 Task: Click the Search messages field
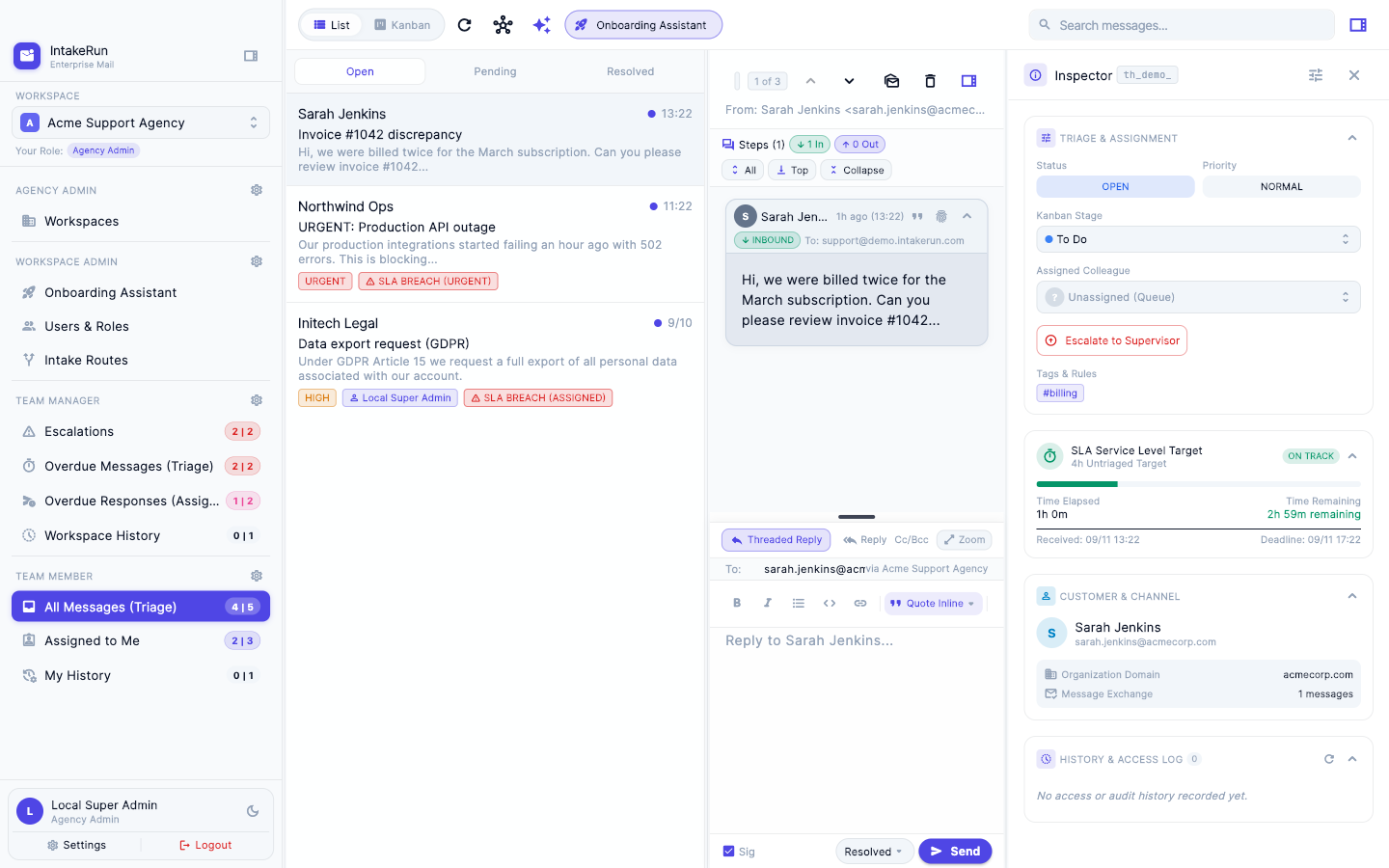coord(1182,25)
